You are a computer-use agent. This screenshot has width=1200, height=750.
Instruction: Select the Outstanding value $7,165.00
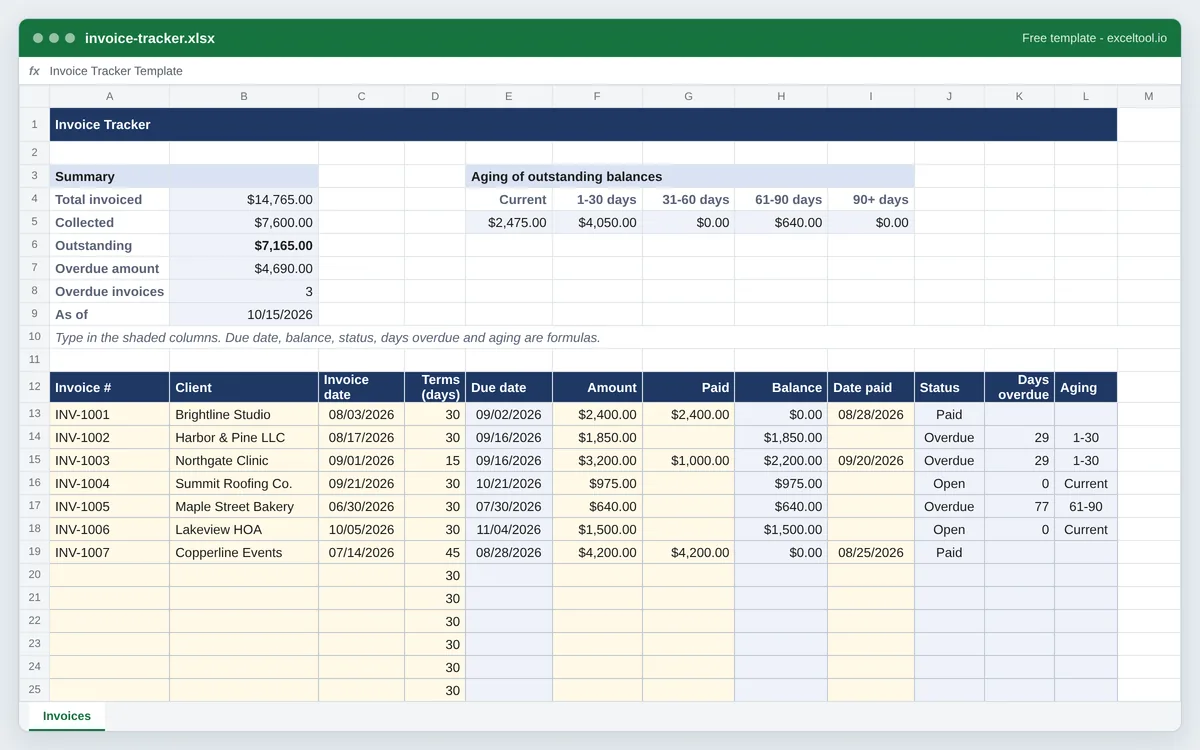244,245
